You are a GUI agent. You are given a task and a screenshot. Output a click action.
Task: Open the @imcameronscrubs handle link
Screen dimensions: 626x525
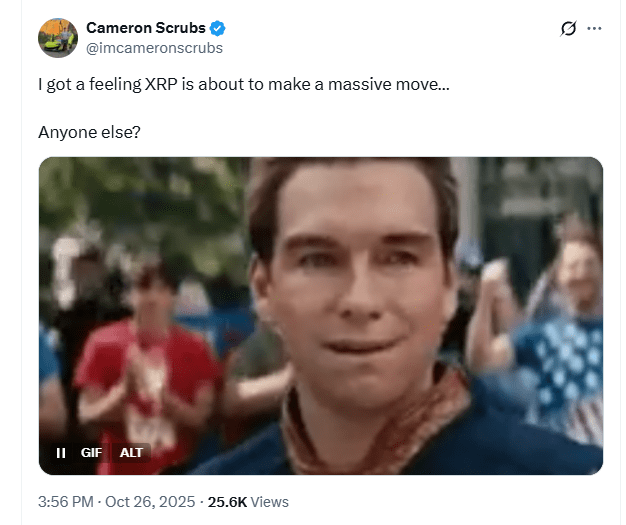(155, 48)
